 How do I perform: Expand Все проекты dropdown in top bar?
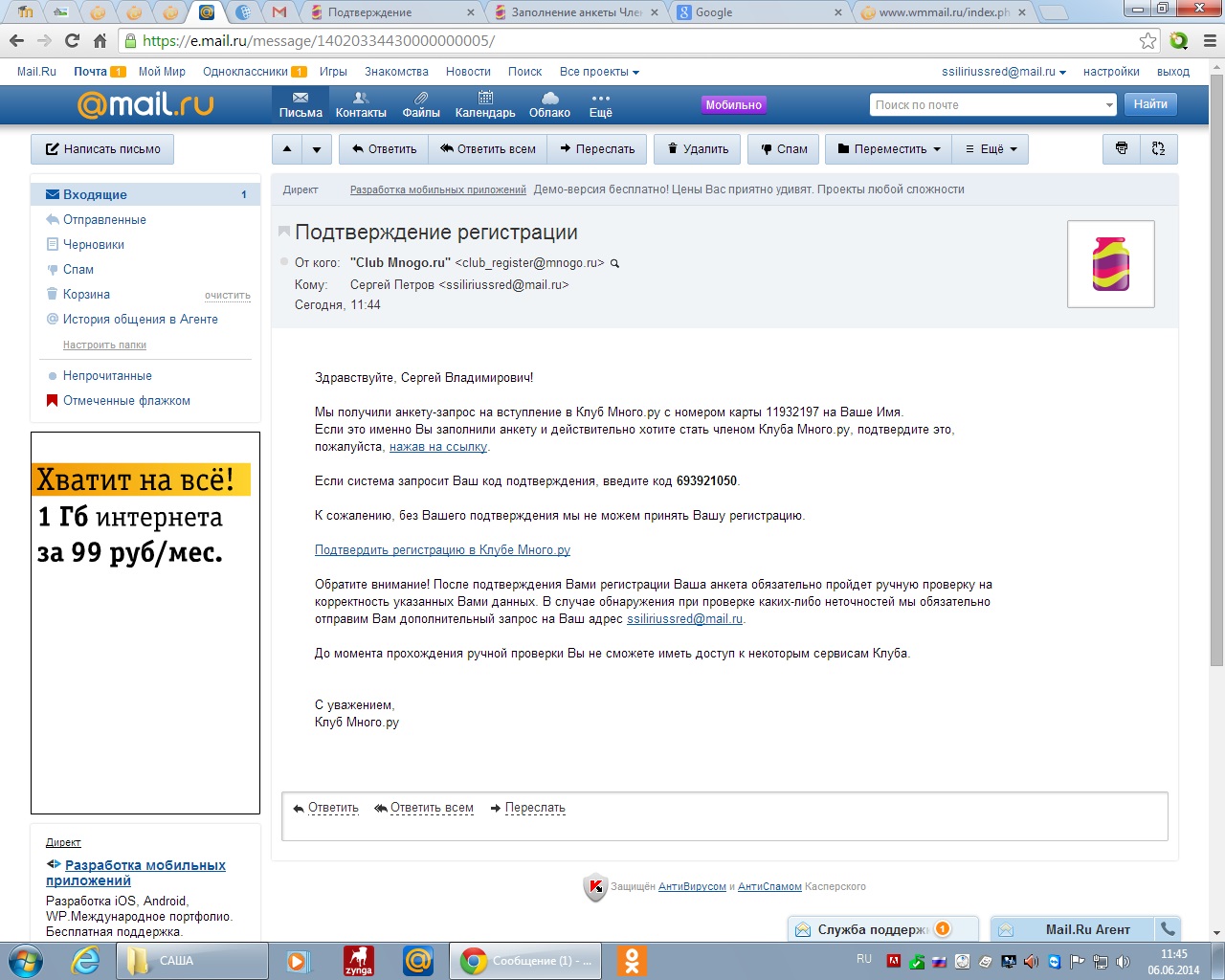pos(599,72)
